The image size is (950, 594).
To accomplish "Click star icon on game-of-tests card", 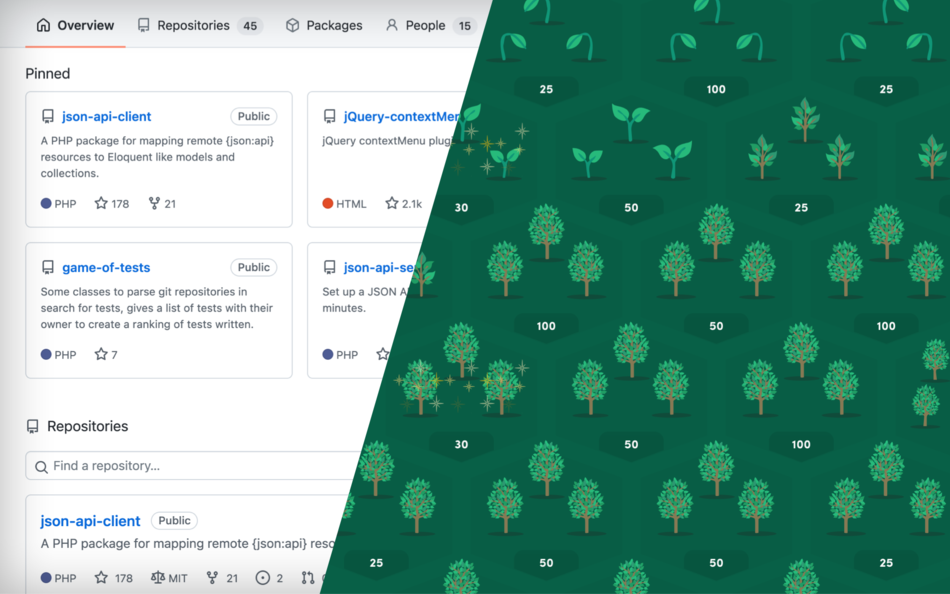I will (101, 354).
